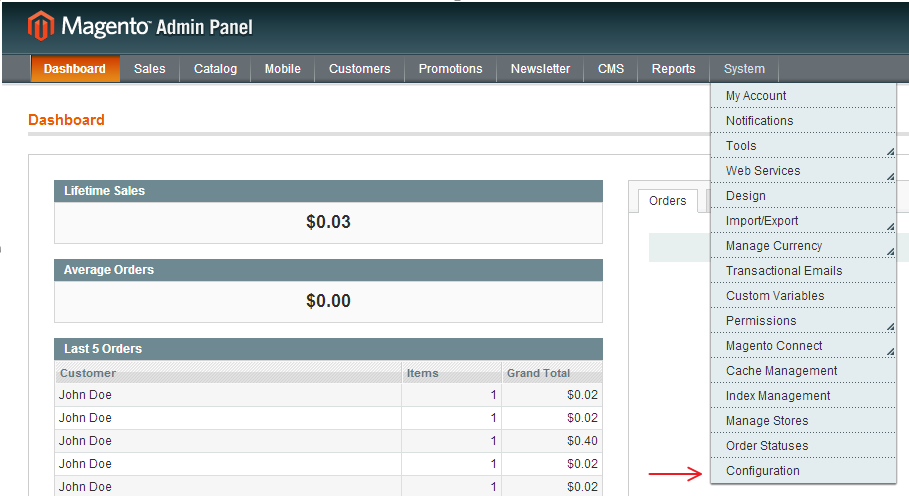This screenshot has width=909, height=496.
Task: Open the Sales menu
Action: point(150,68)
